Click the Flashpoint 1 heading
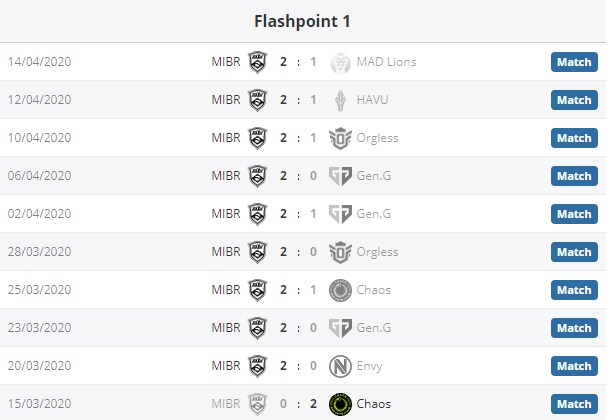This screenshot has height=420, width=612. pyautogui.click(x=302, y=21)
